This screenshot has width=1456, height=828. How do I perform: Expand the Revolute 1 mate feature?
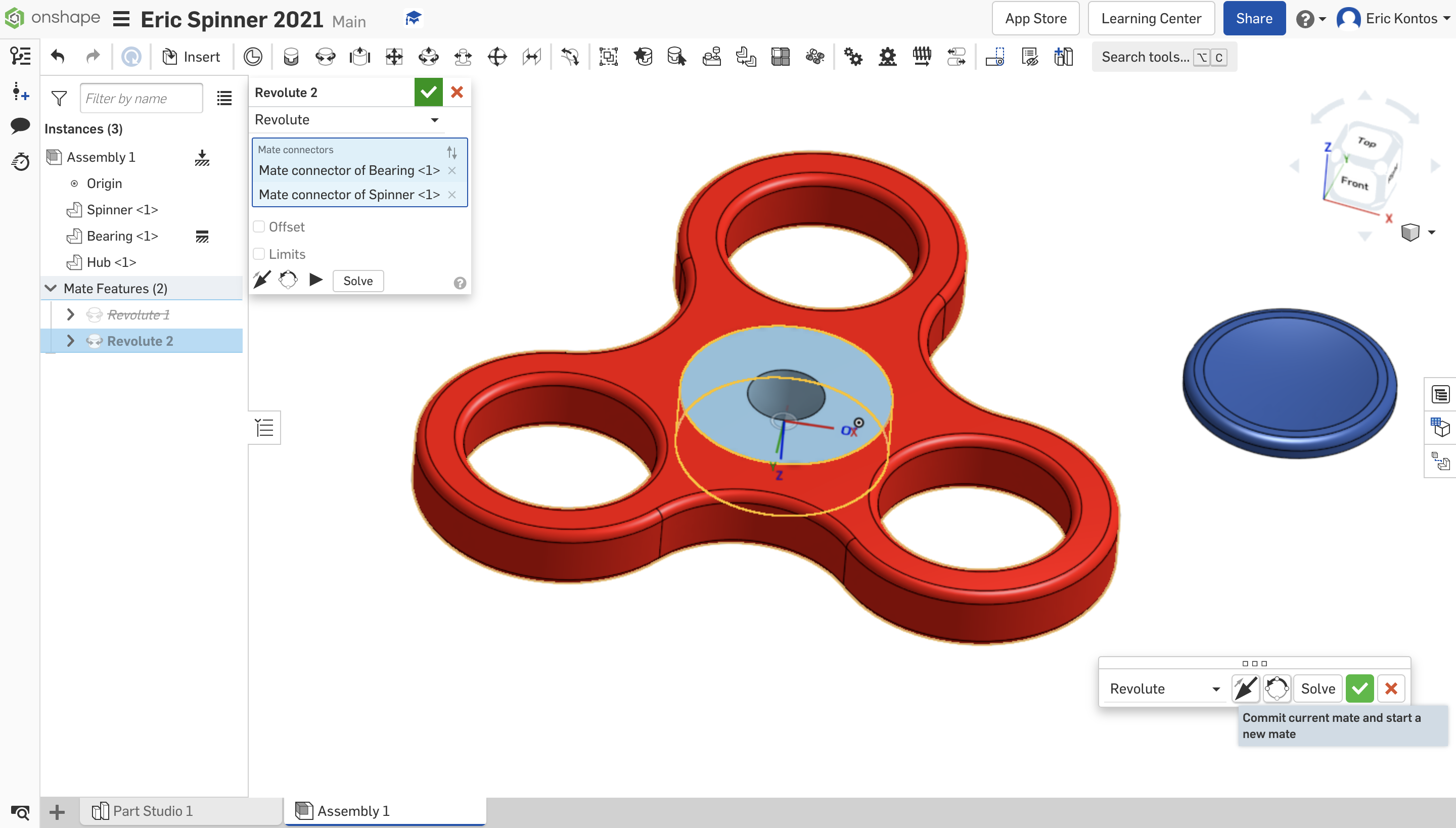pyautogui.click(x=71, y=314)
